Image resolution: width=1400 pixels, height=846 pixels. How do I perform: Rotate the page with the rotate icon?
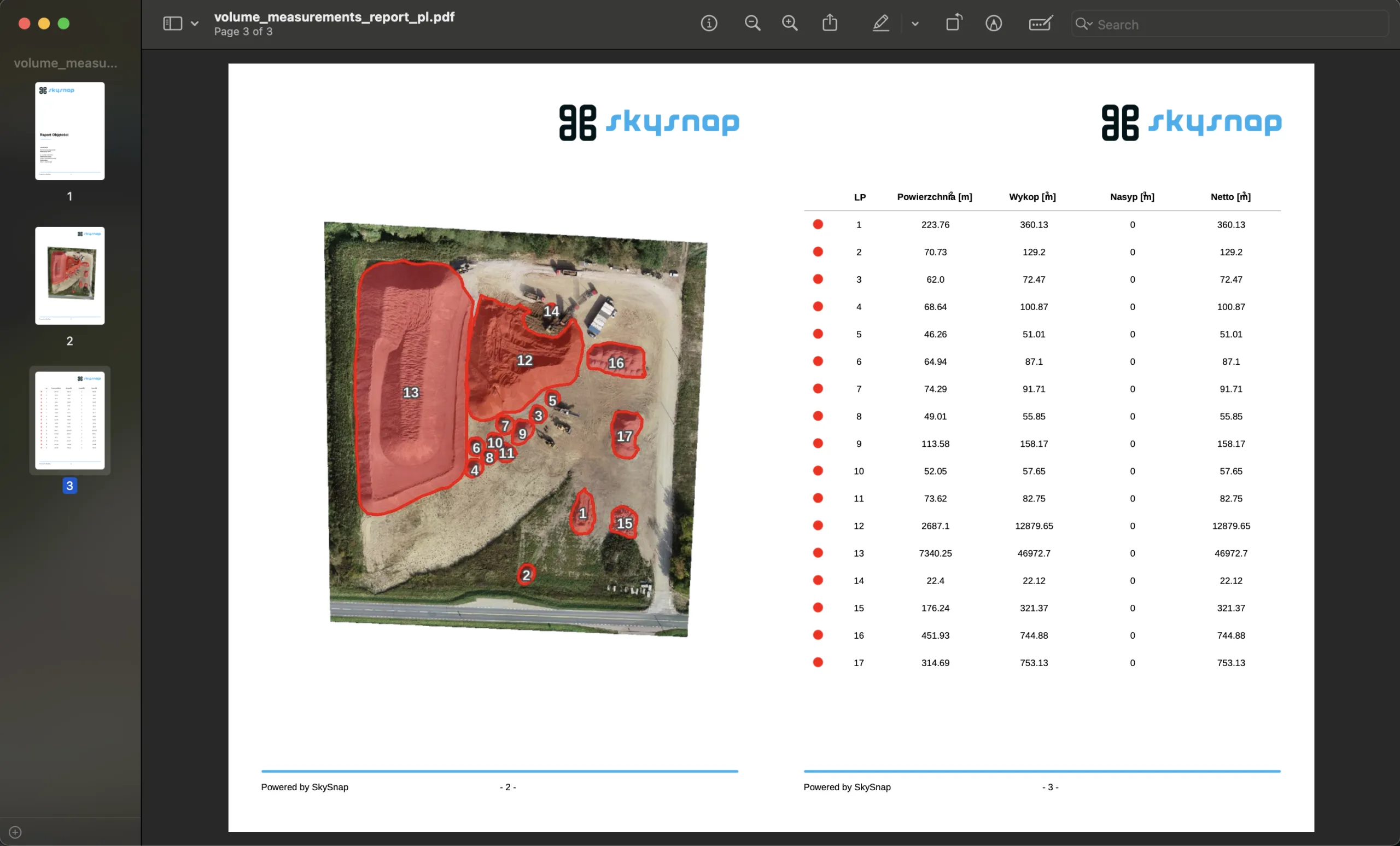tap(953, 24)
